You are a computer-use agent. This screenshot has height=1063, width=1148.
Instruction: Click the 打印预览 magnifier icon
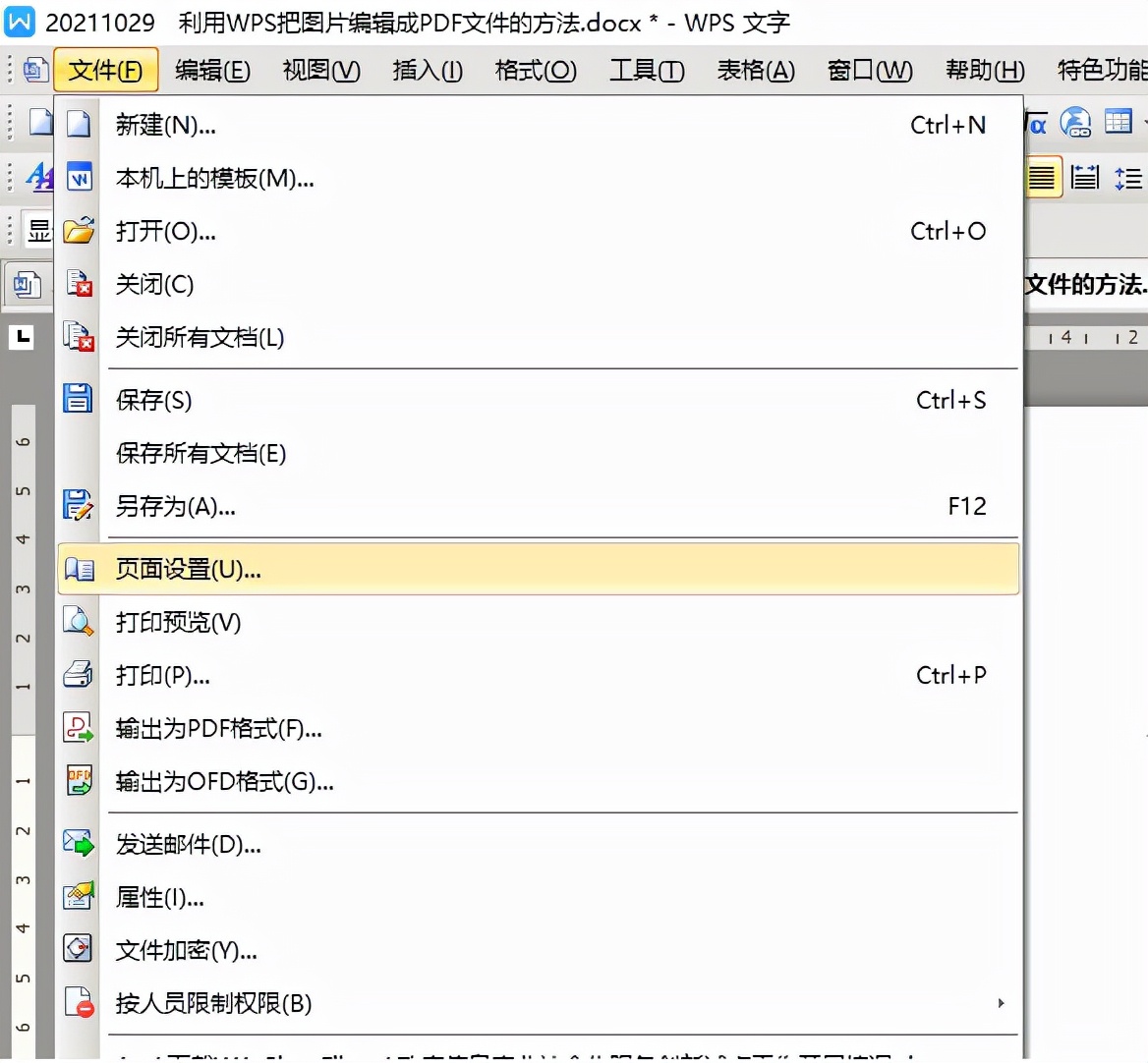(79, 622)
